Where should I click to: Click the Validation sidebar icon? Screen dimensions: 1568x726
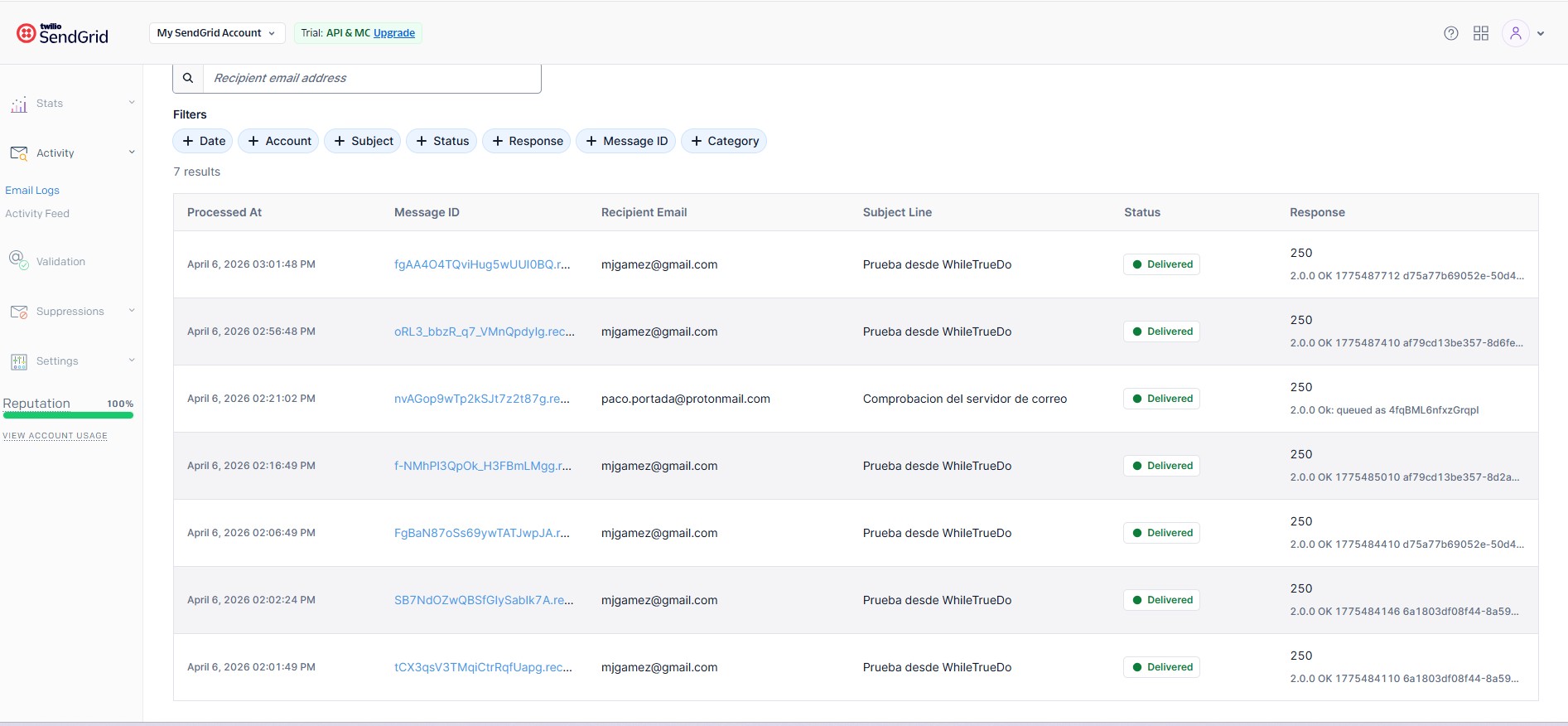coord(17,260)
